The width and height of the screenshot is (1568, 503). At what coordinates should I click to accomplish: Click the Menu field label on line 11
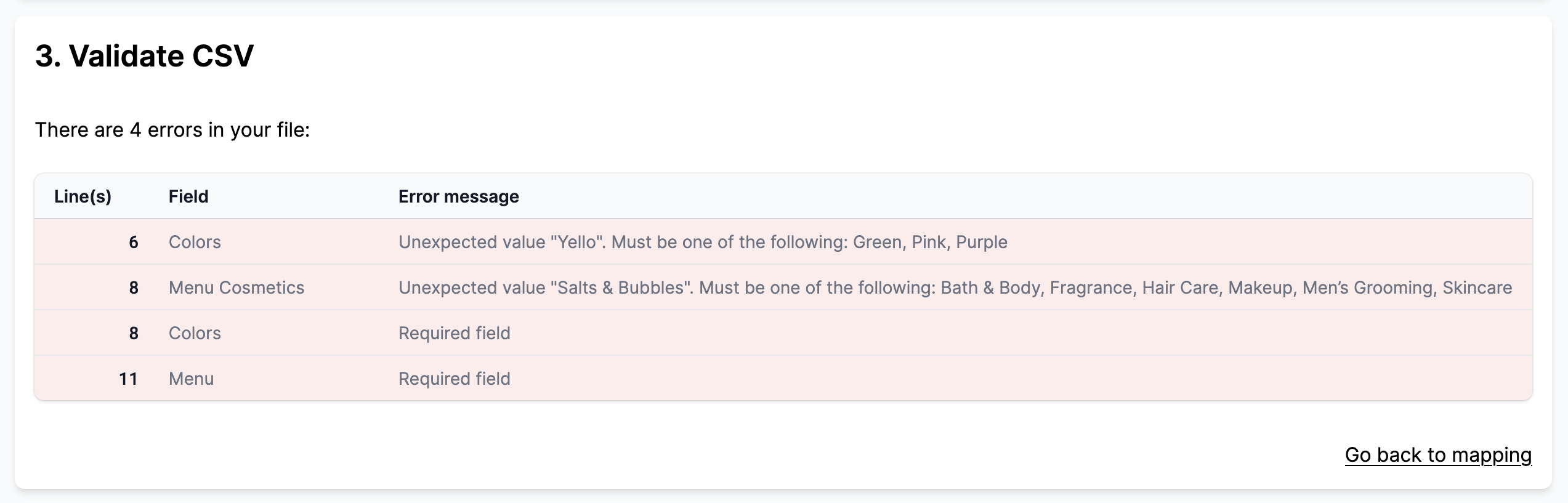tap(190, 378)
